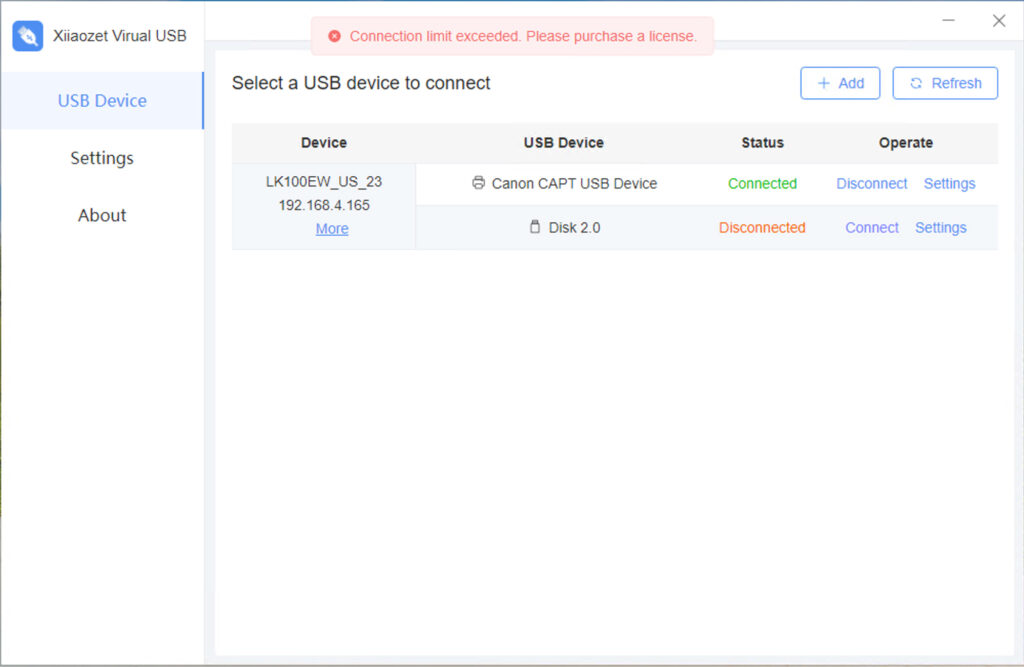Click the Disconnected status of Disk 2.0
1024x667 pixels.
[762, 227]
